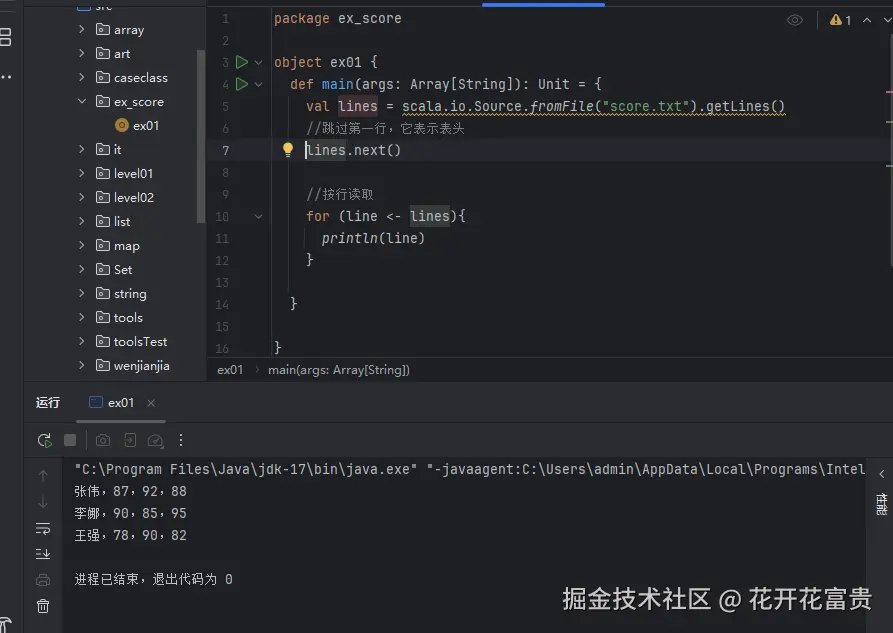
Task: Go to next highlighted problem arrow
Action: (x=887, y=21)
